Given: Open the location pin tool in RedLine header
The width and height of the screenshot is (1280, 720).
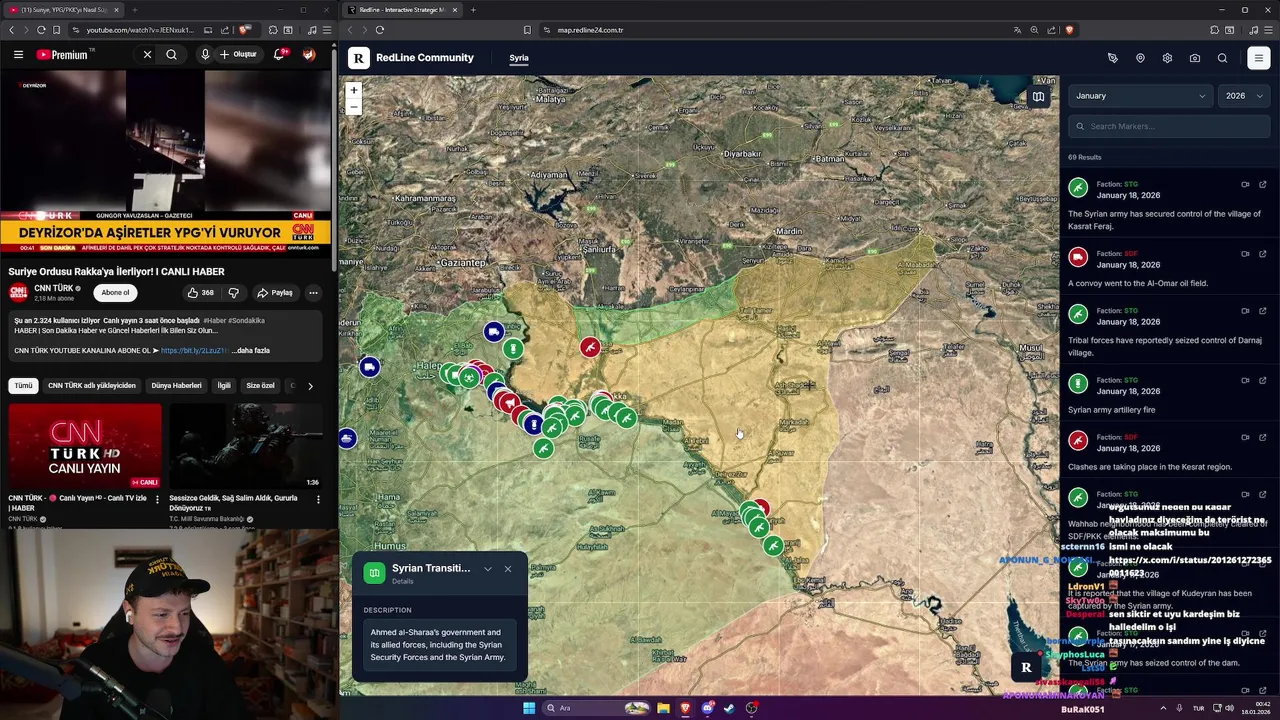Looking at the screenshot, I should click(x=1140, y=58).
